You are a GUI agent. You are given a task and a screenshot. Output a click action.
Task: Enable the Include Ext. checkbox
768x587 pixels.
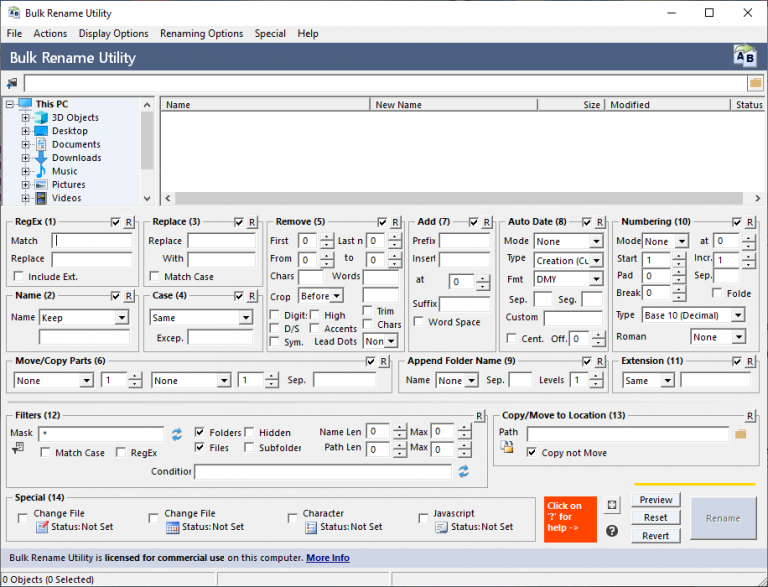(x=19, y=276)
